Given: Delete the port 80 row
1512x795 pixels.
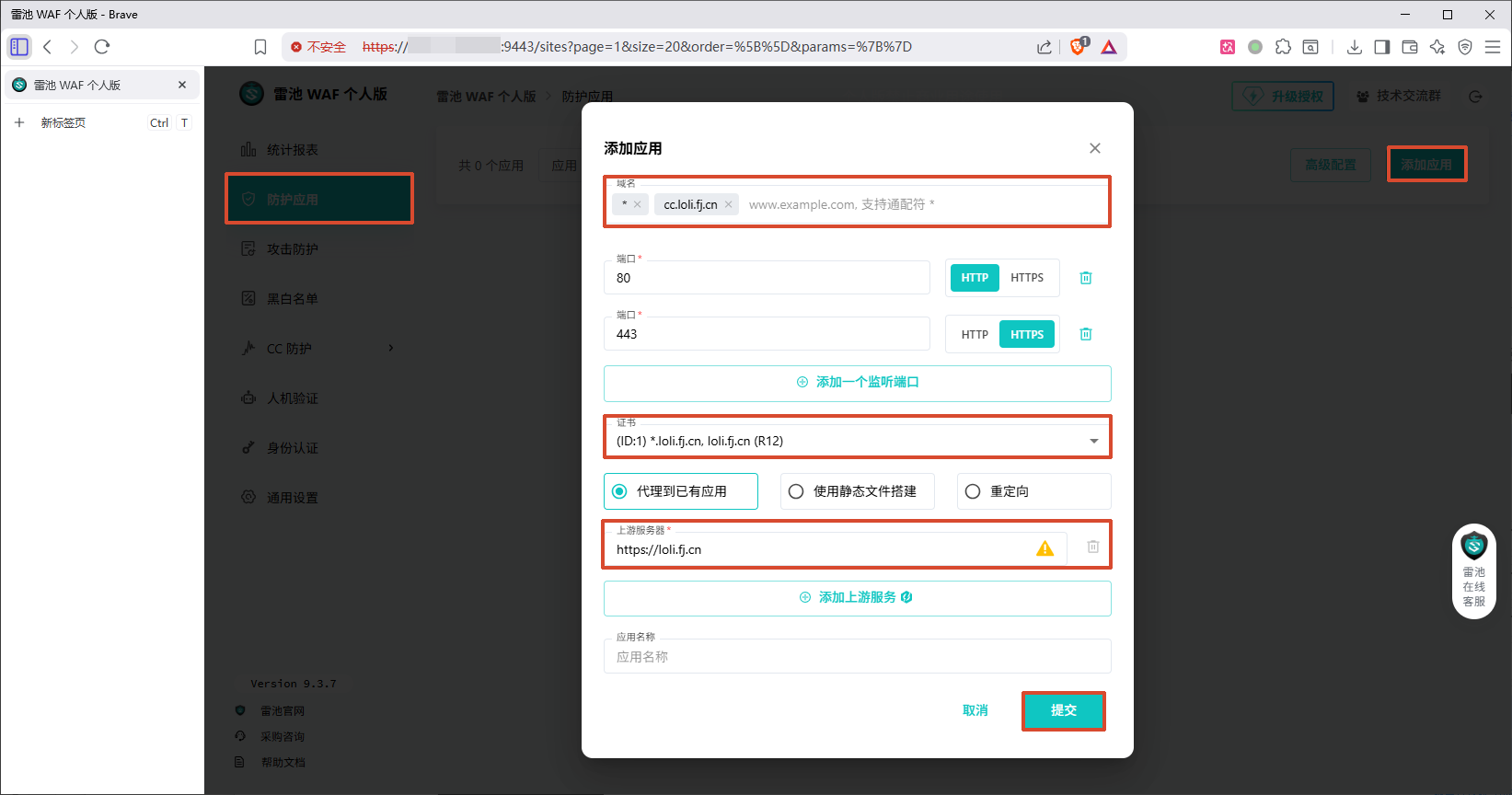Looking at the screenshot, I should (x=1086, y=278).
